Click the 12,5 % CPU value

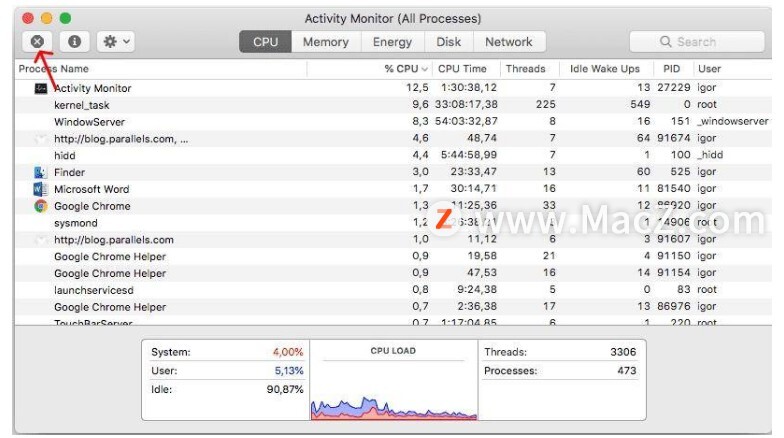(417, 88)
